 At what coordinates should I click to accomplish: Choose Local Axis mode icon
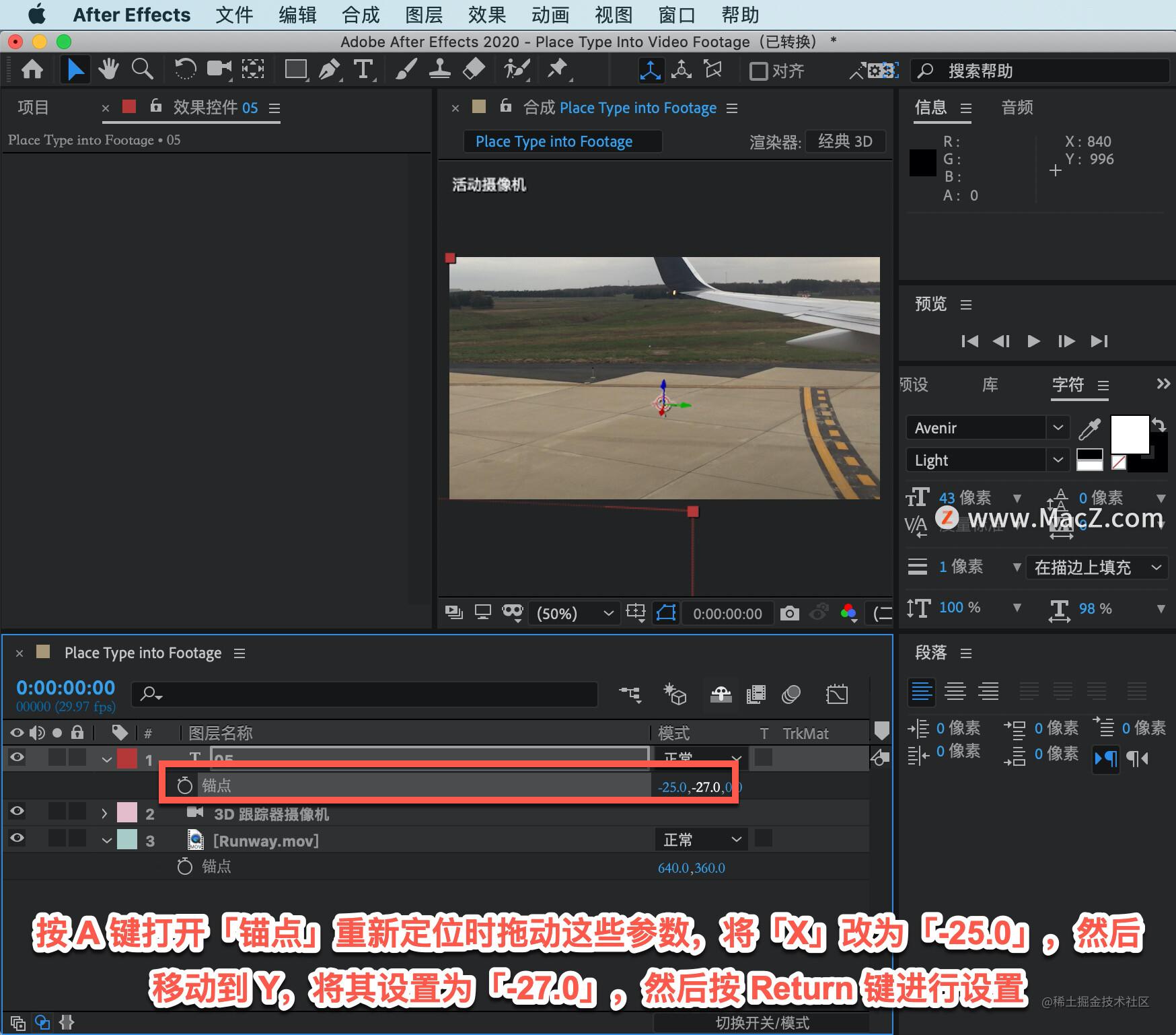651,70
